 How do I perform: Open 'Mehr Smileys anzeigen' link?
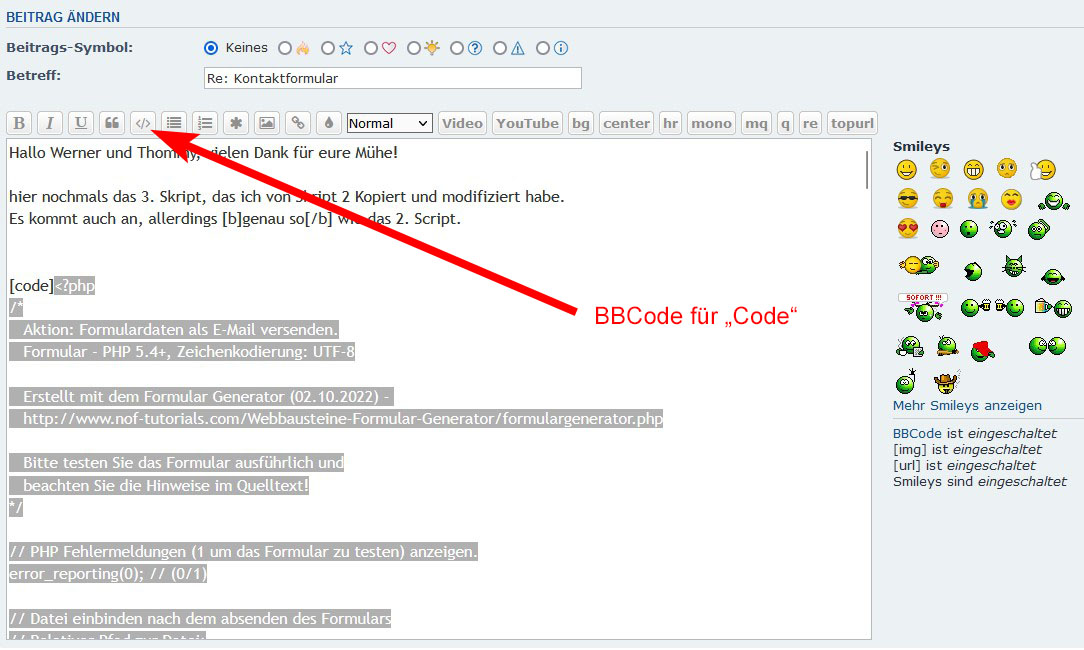(967, 406)
